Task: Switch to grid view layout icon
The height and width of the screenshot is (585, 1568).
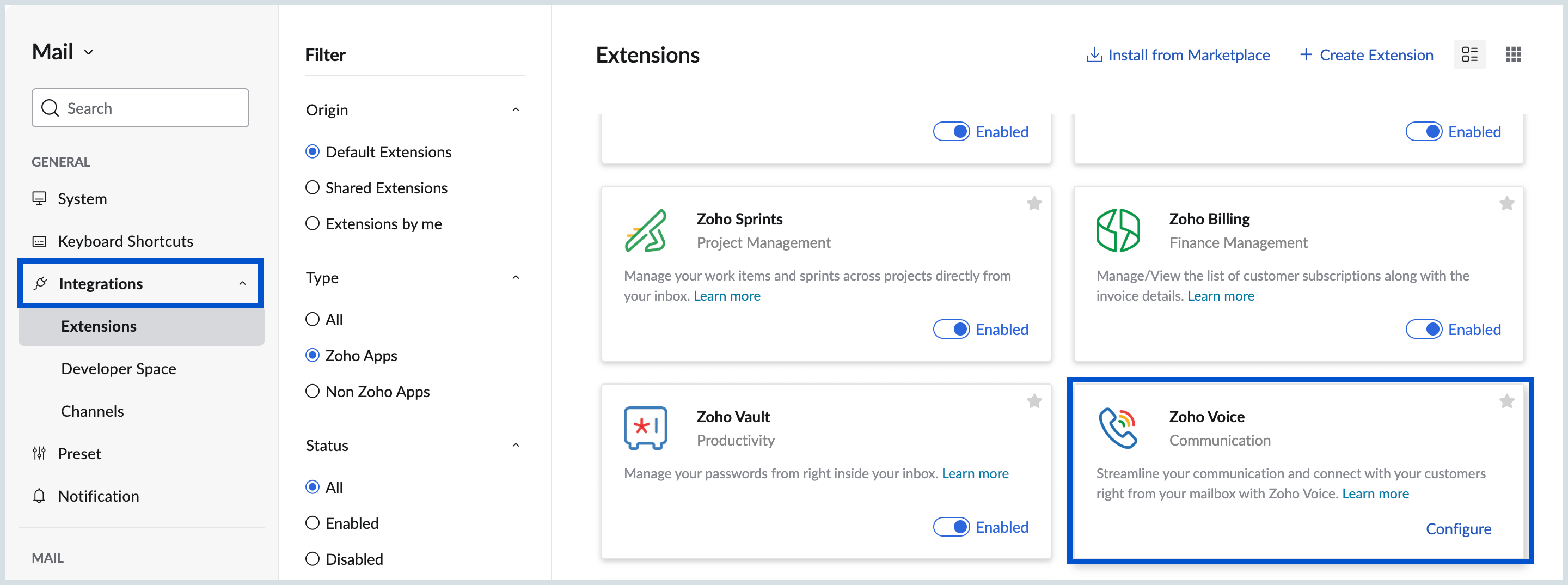Action: click(x=1512, y=55)
